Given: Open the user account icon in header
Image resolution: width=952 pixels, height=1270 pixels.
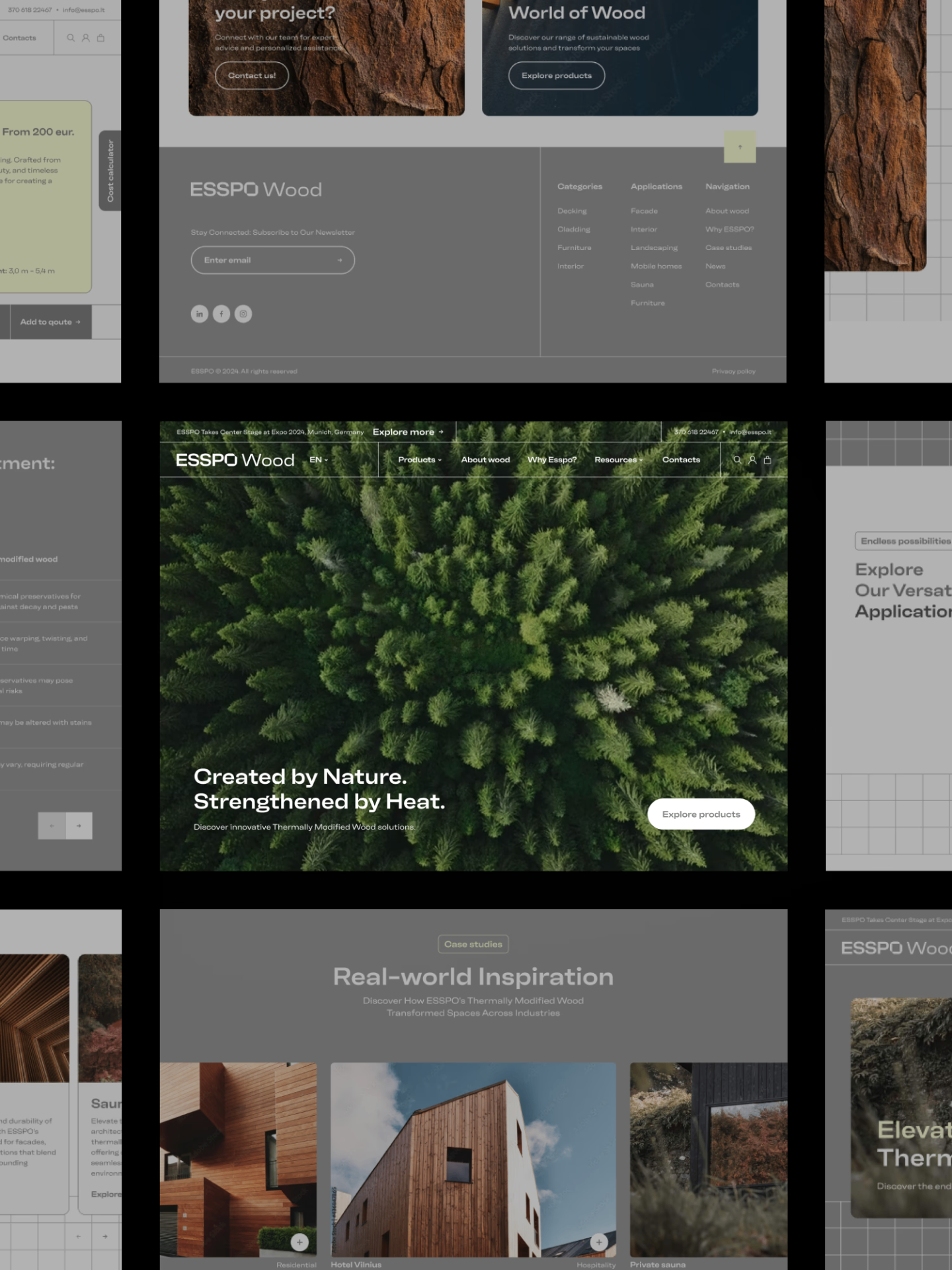Looking at the screenshot, I should point(752,460).
